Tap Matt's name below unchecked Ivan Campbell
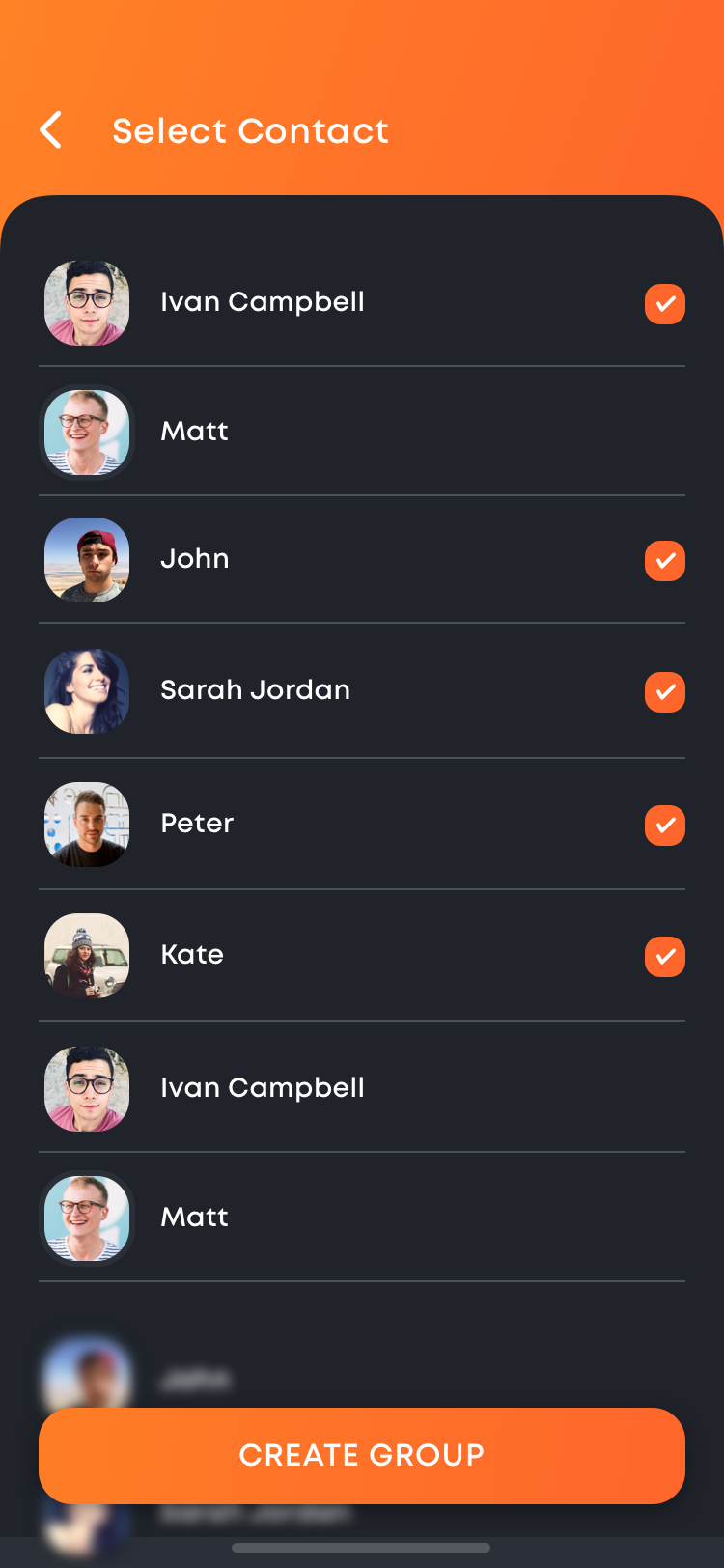Viewport: 724px width, 1568px height. 195,1218
